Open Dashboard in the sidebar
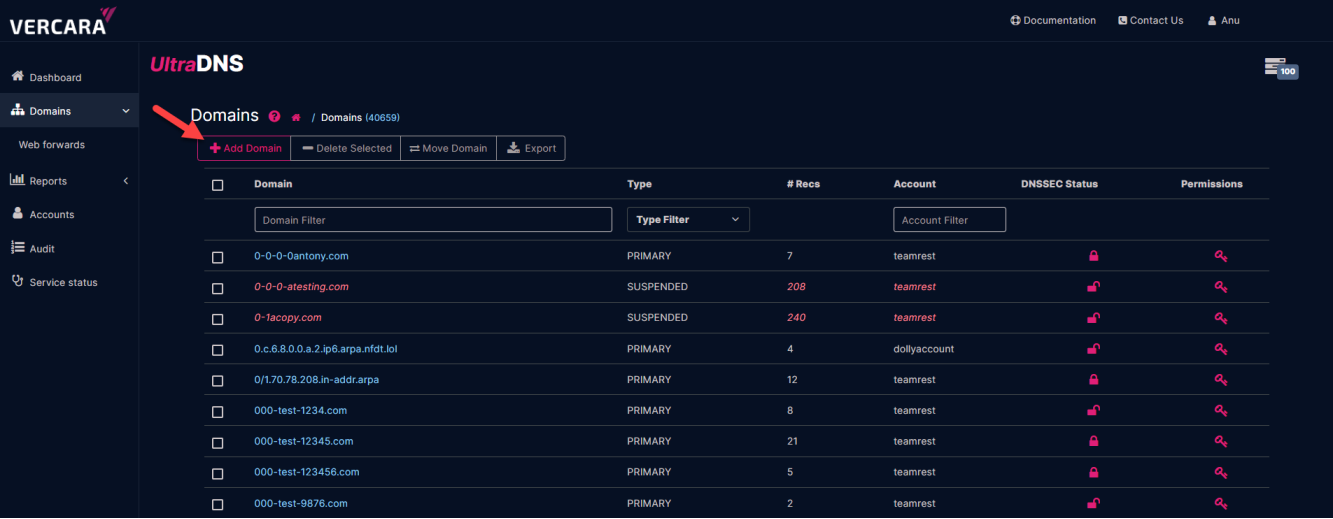Screen dimensions: 1333x519 click(x=46, y=77)
